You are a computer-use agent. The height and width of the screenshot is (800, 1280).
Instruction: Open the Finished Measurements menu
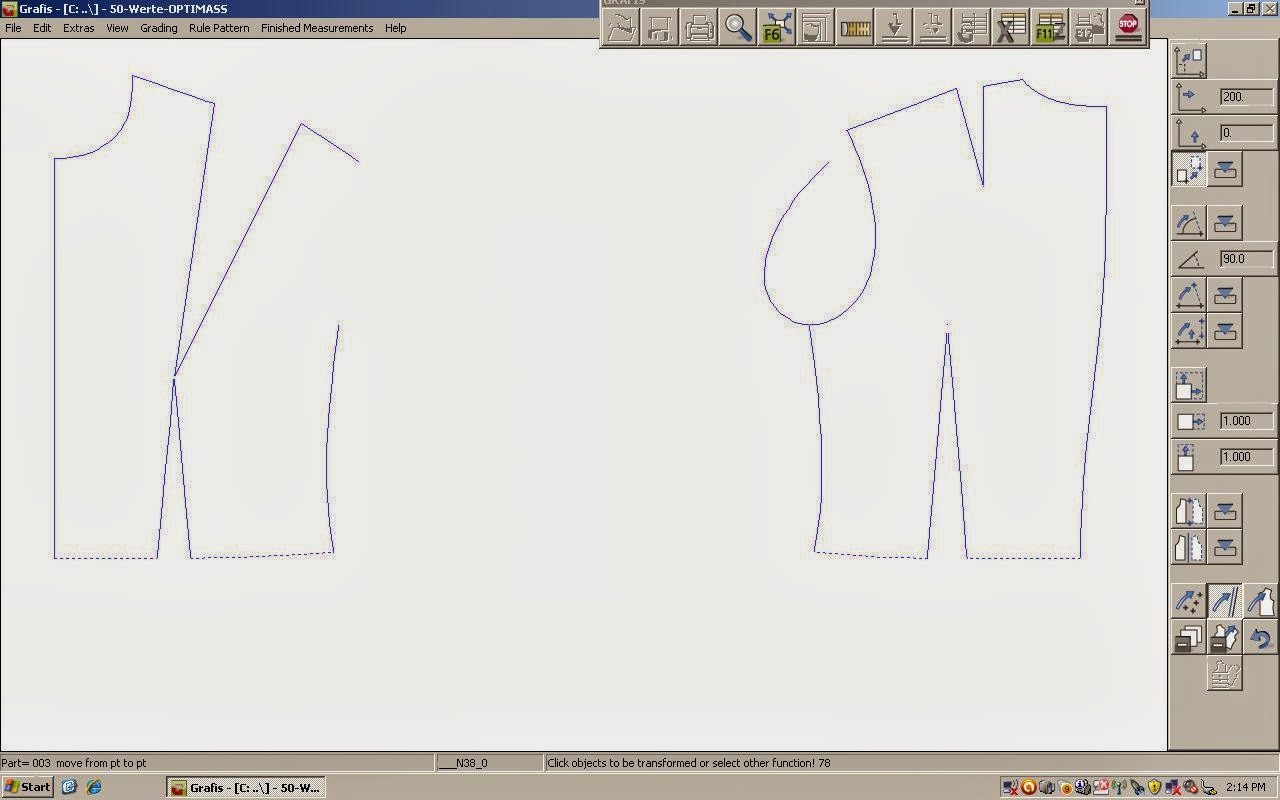point(317,28)
